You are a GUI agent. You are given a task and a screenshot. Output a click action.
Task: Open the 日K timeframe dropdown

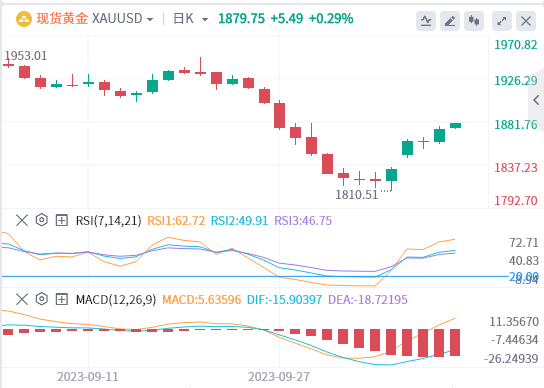205,19
